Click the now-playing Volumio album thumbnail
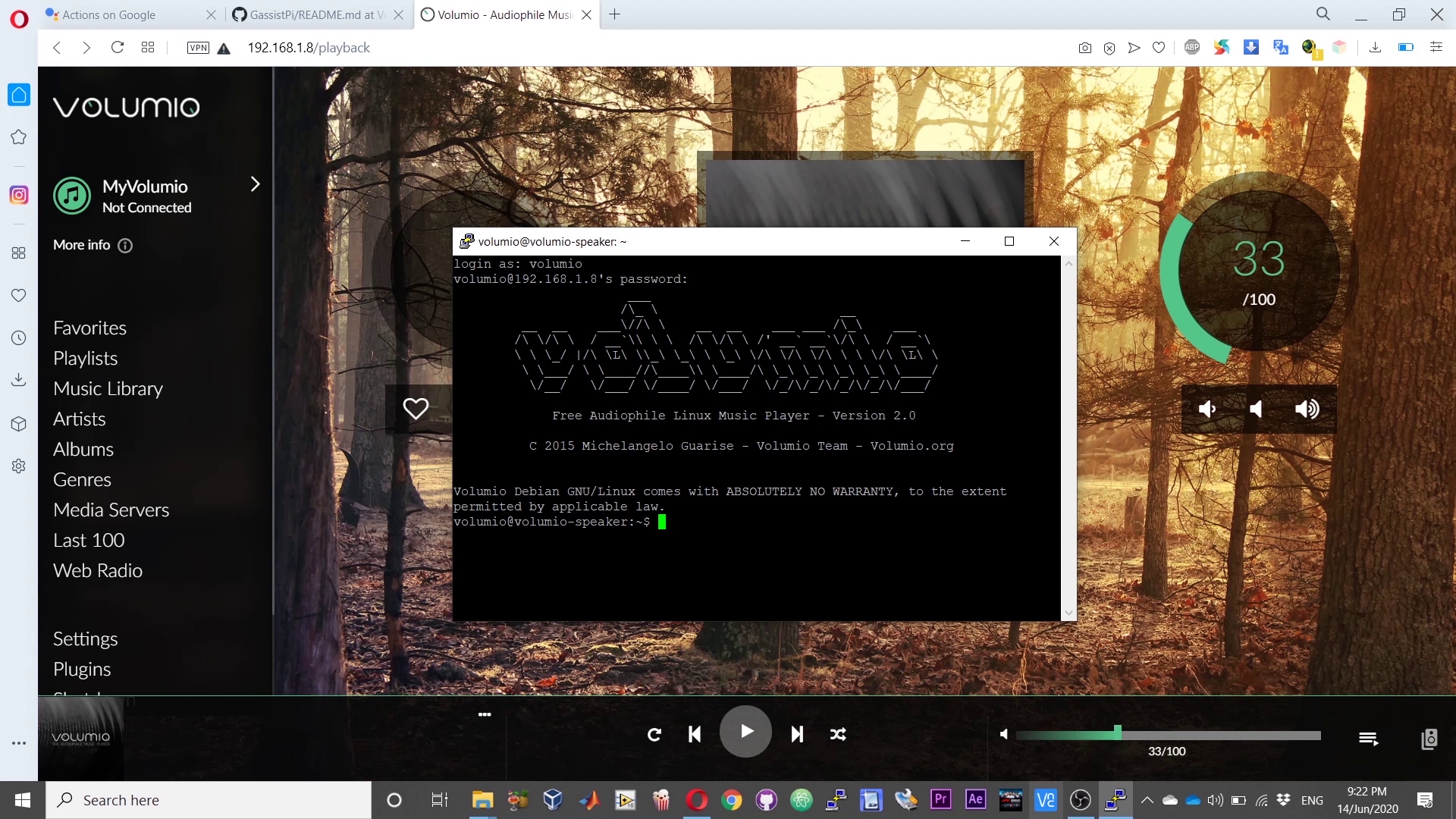The height and width of the screenshot is (819, 1456). click(80, 737)
